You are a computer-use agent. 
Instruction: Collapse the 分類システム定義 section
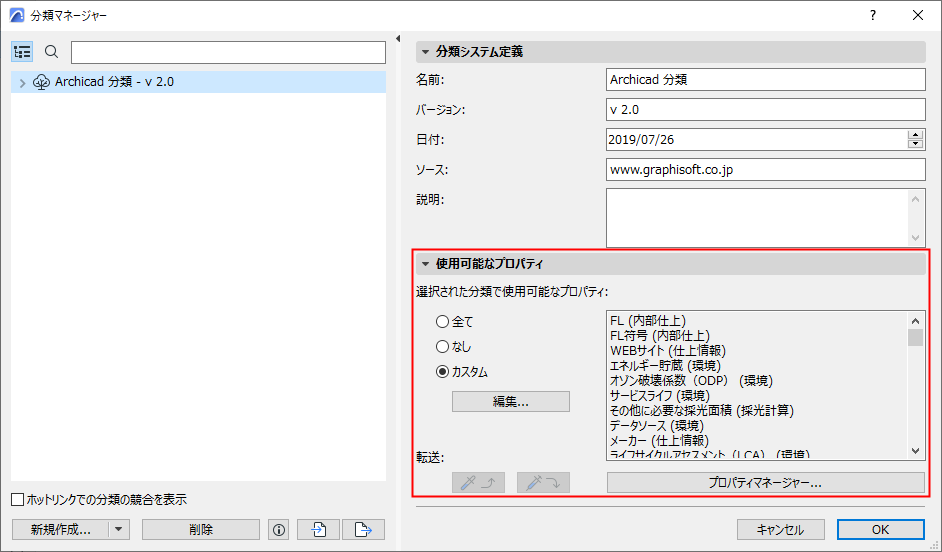[x=425, y=52]
